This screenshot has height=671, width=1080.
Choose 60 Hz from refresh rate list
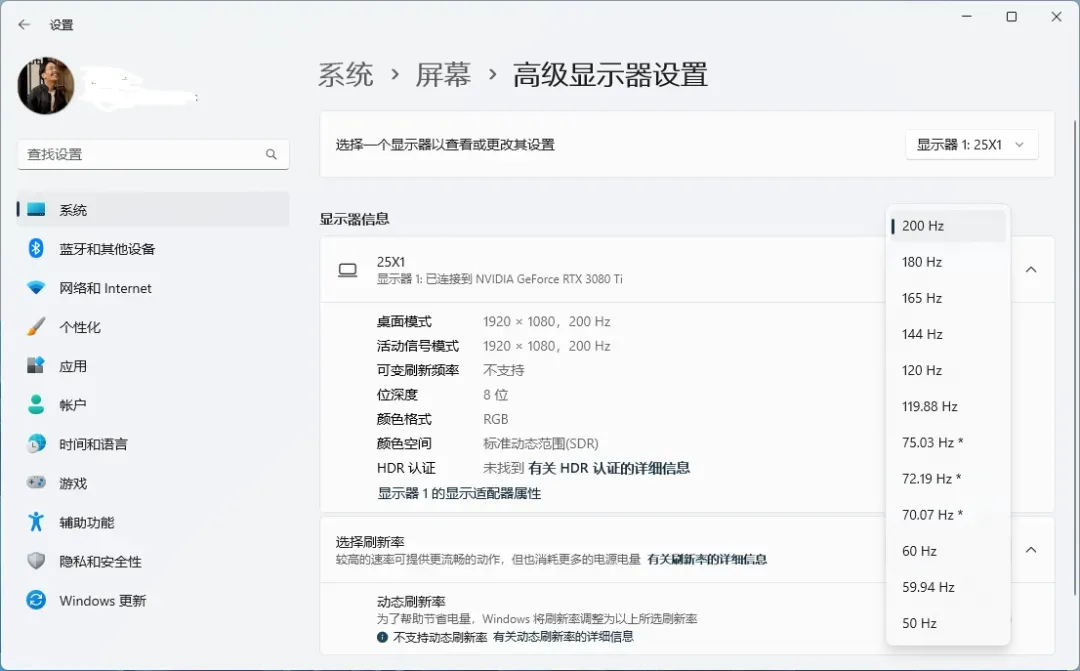pos(919,551)
